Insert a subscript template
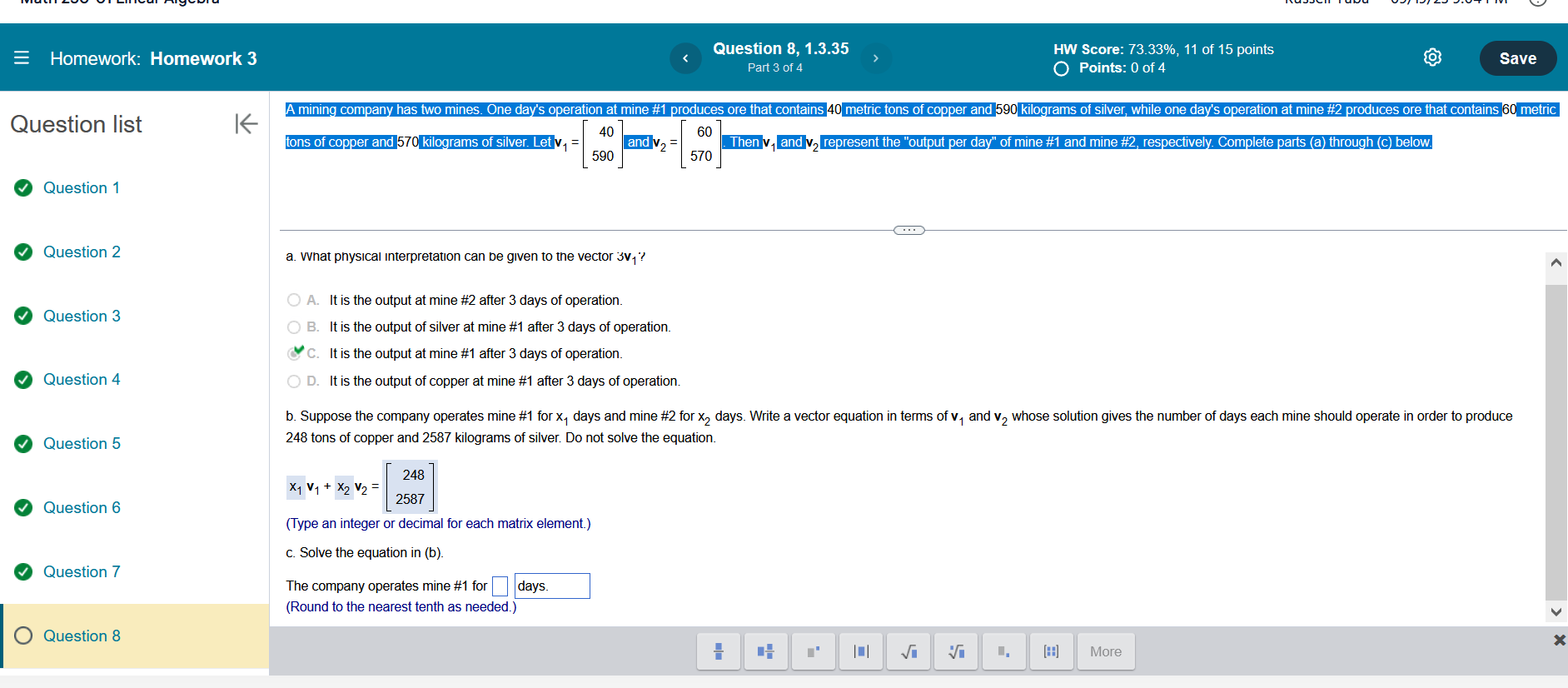The image size is (1568, 688). click(x=1003, y=651)
